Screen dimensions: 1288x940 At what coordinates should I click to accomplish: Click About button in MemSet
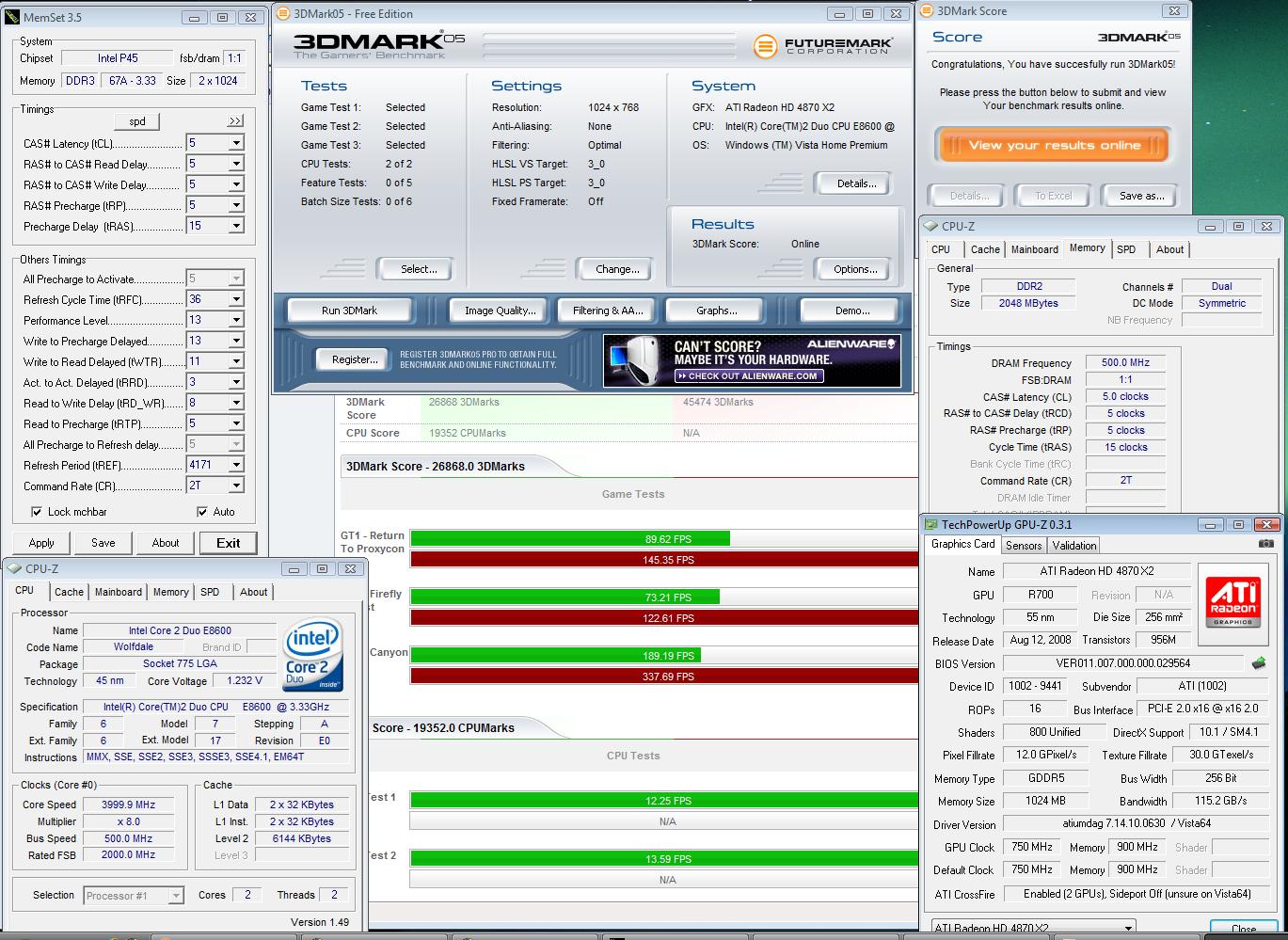click(166, 543)
